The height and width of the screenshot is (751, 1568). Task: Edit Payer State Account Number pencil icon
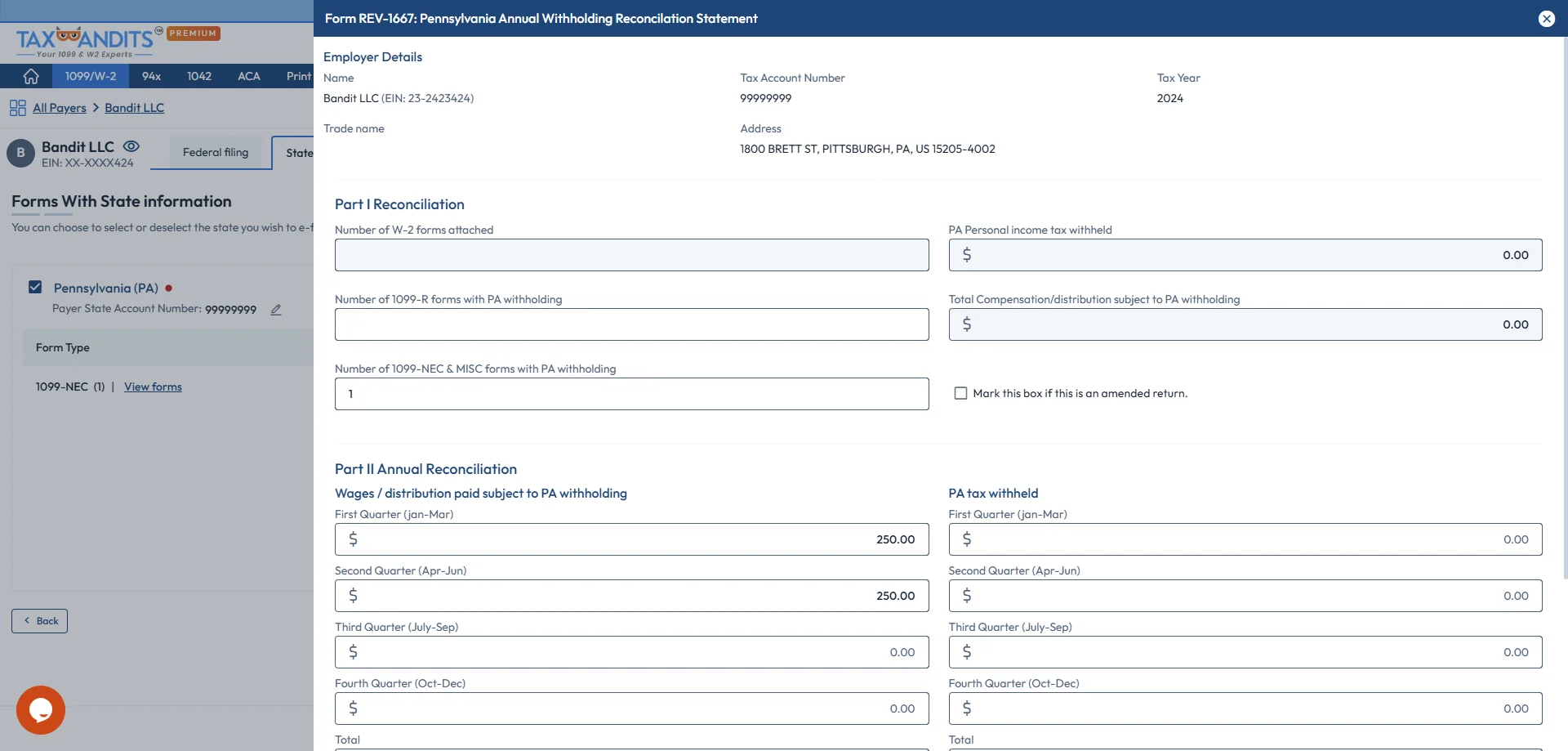point(276,310)
